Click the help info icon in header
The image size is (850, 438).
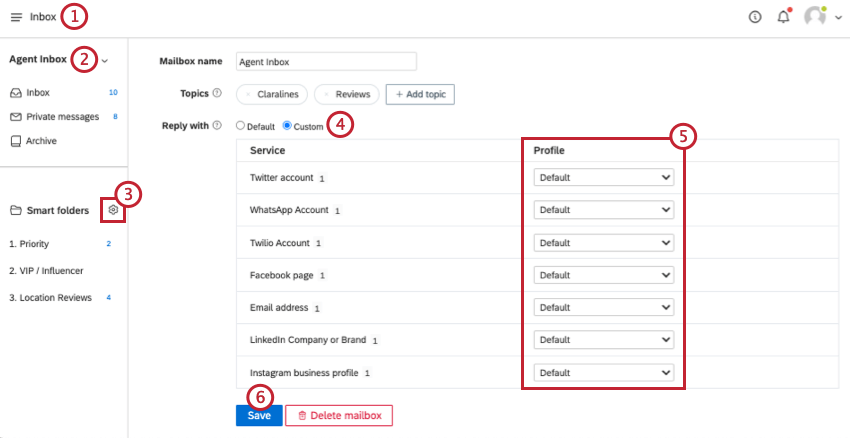755,17
